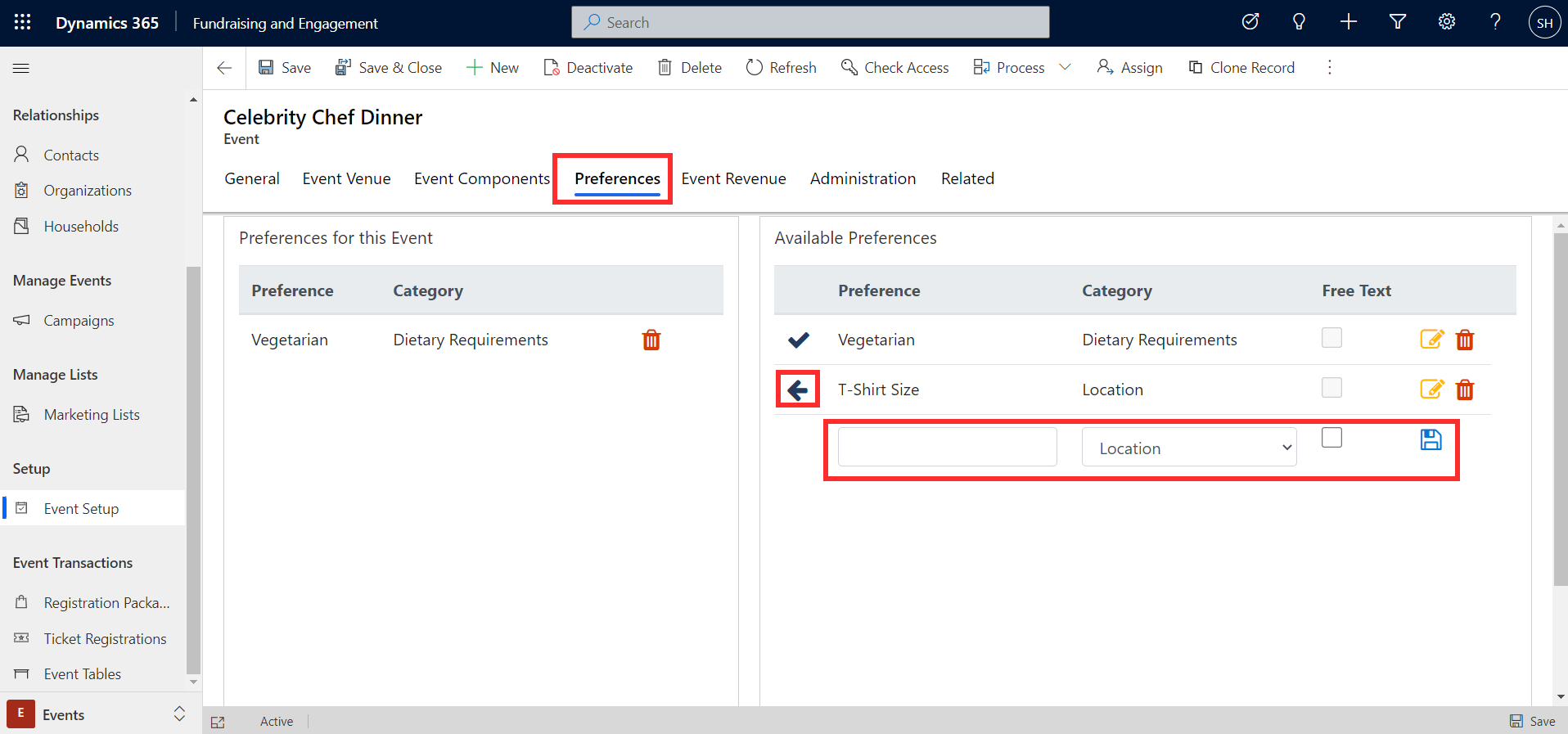Click the form's right vertical scrollbar
The image size is (1568, 734).
[x=1561, y=409]
